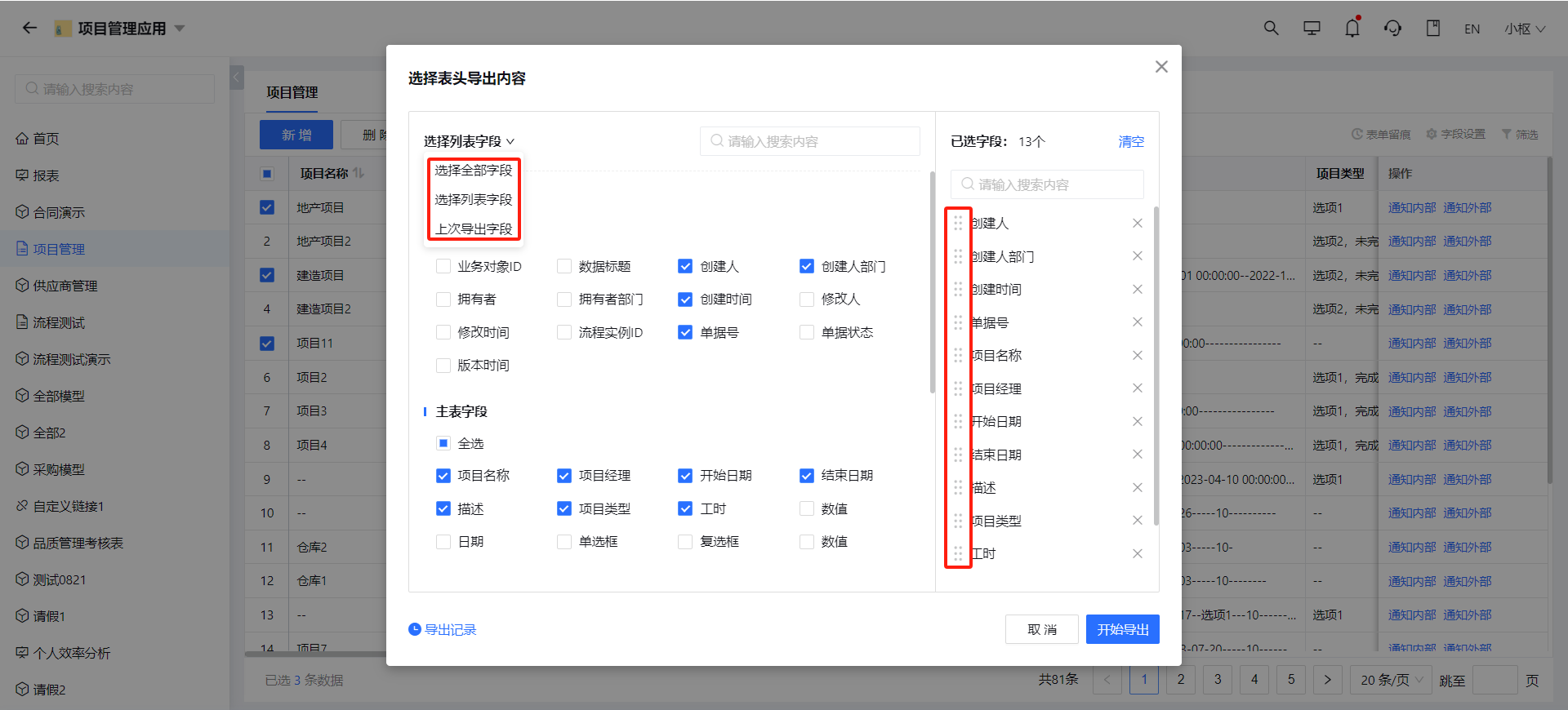Check the 修改人 checkbox
1568x710 pixels.
[x=807, y=300]
